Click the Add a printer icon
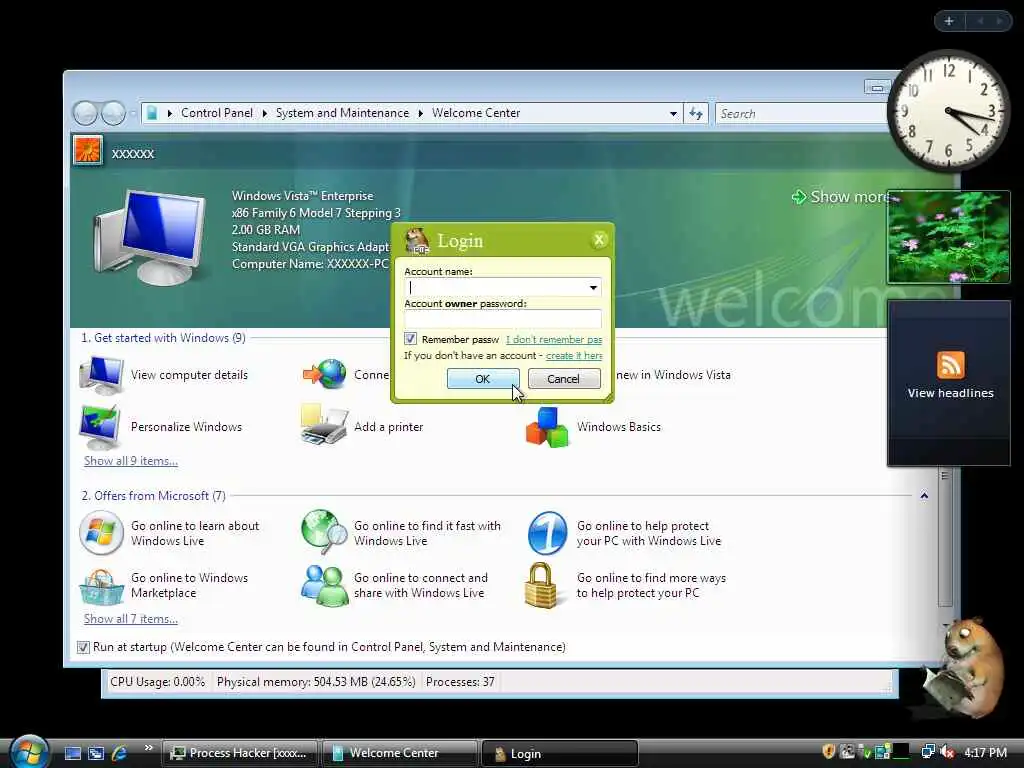Image resolution: width=1024 pixels, height=768 pixels. coord(324,426)
